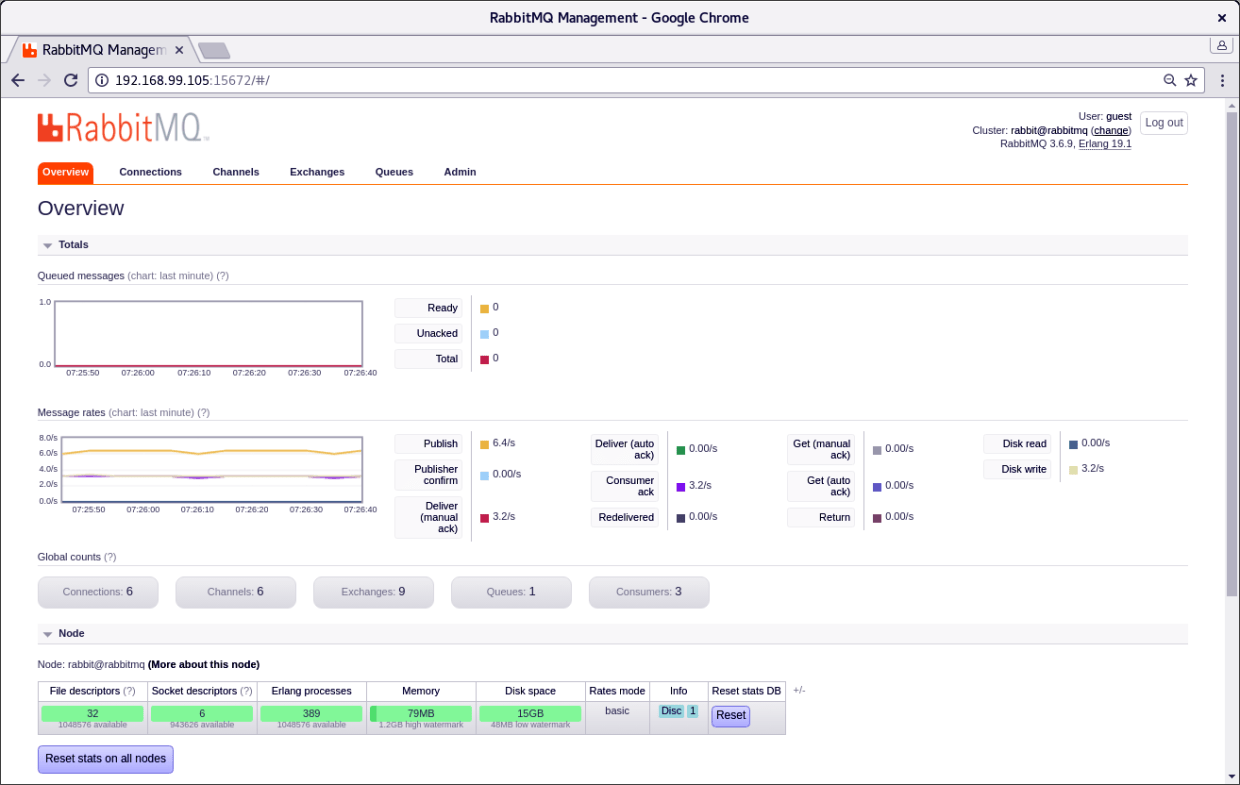Screen dimensions: 1240x785
Task: Click the purple Consumer ack swatch
Action: point(681,487)
